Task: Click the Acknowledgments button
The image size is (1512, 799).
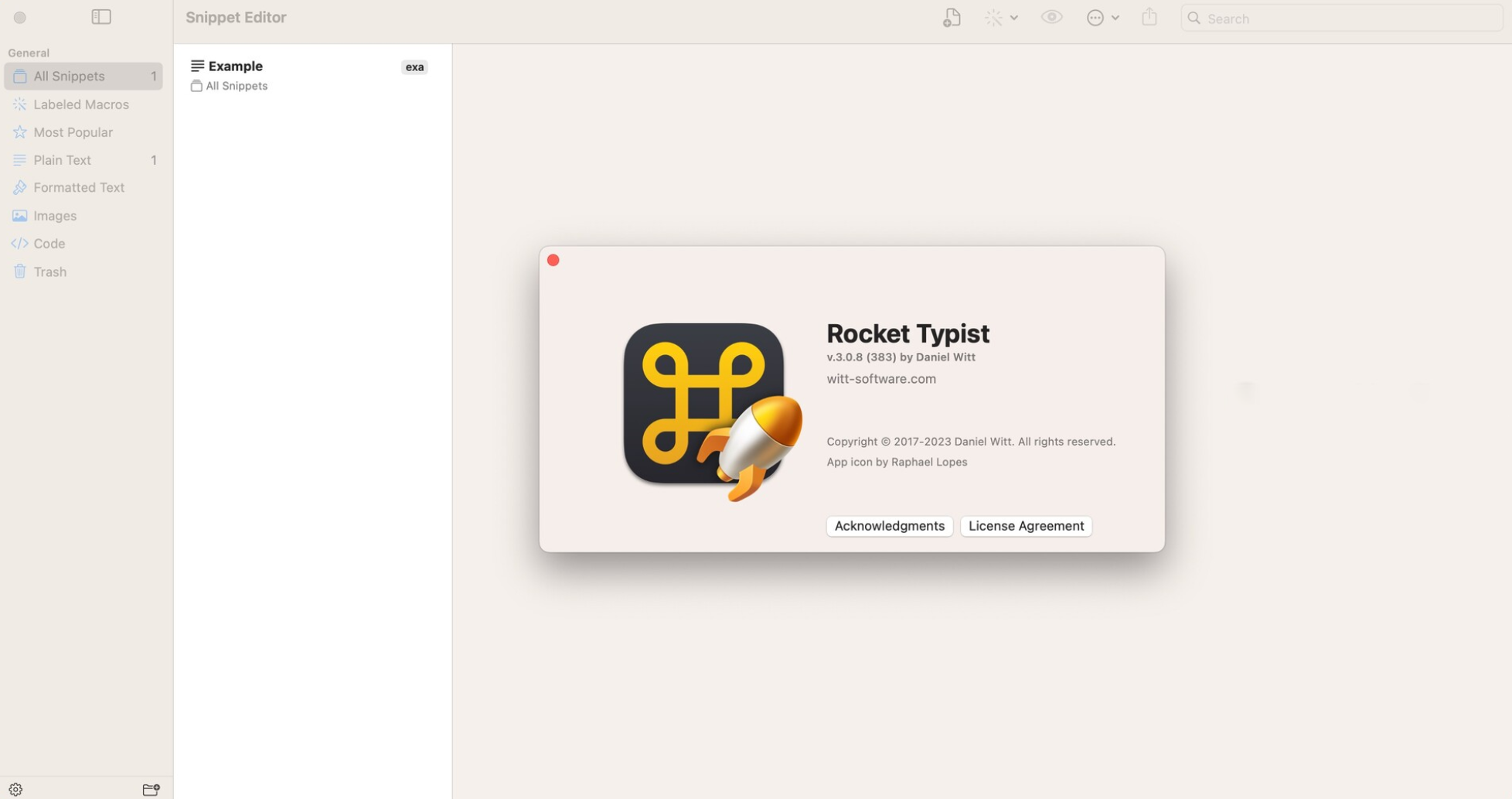Action: pyautogui.click(x=889, y=526)
